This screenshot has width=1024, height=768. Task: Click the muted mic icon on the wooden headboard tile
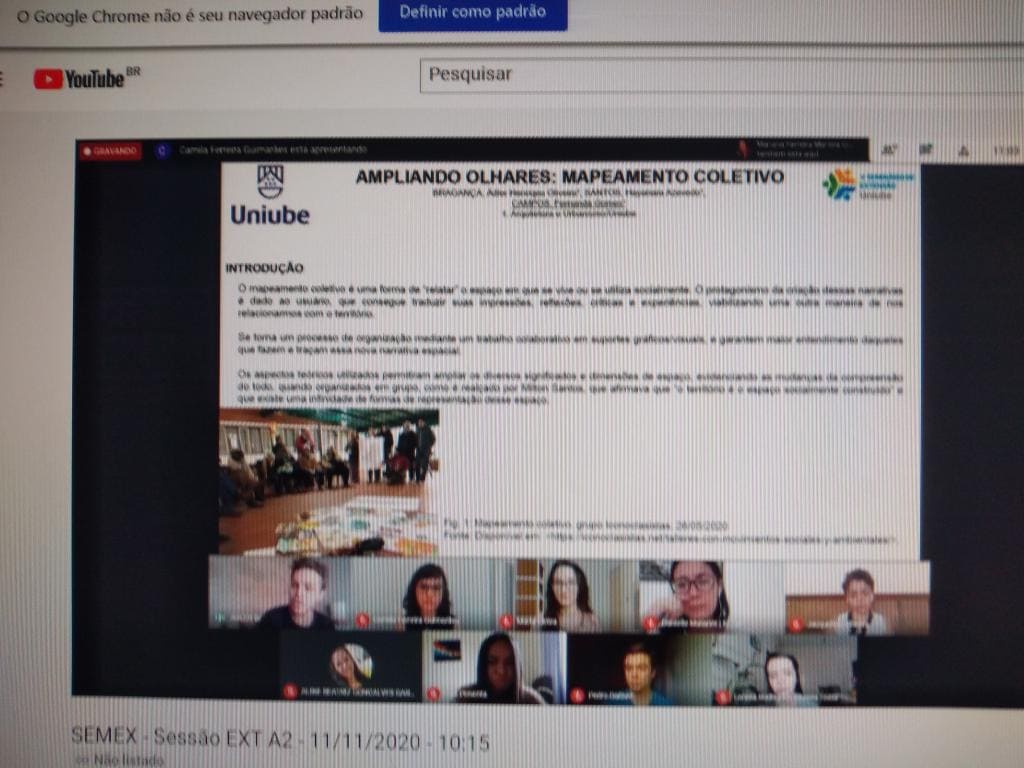pyautogui.click(x=795, y=625)
